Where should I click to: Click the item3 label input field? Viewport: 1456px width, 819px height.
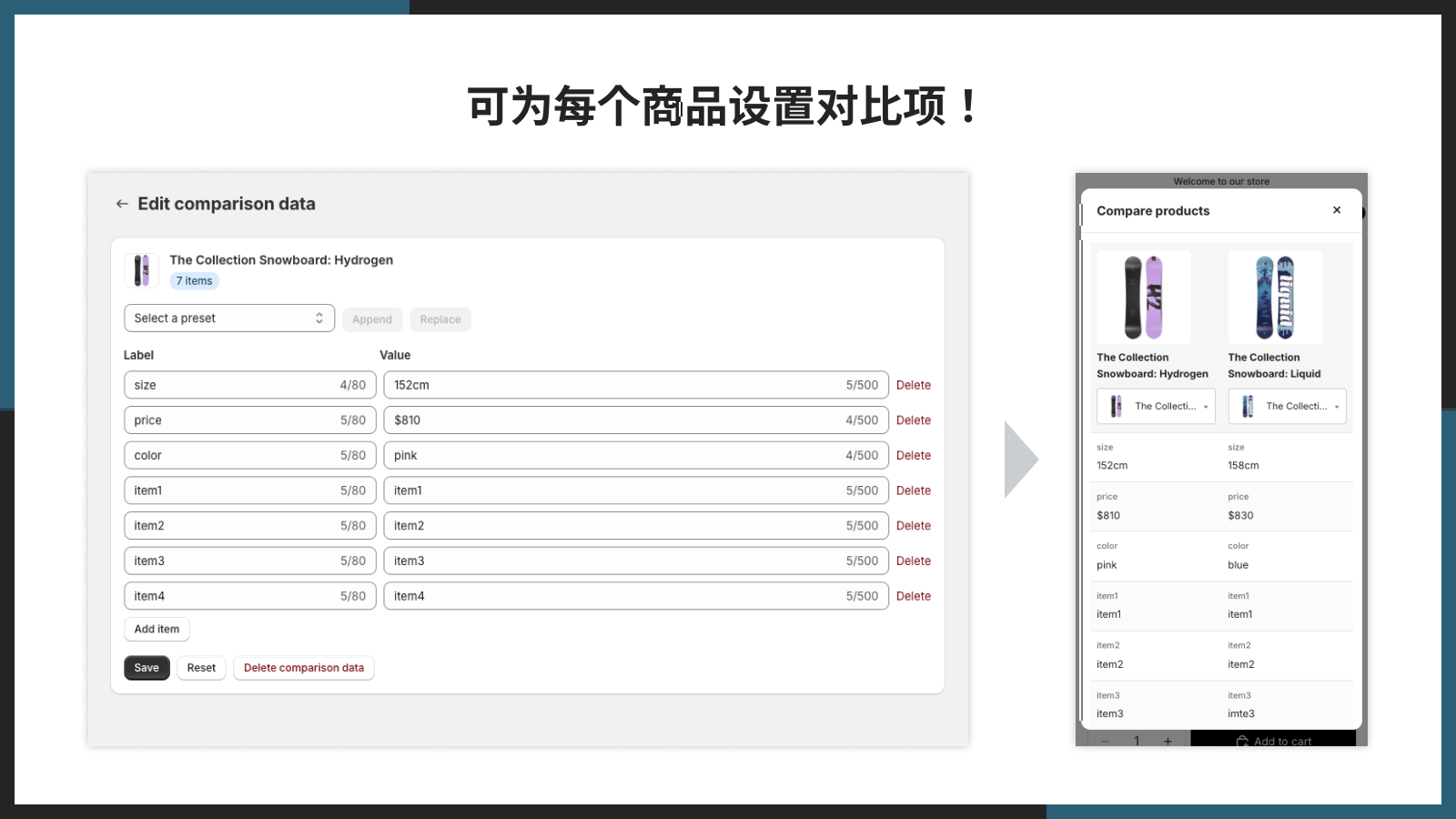pos(250,561)
